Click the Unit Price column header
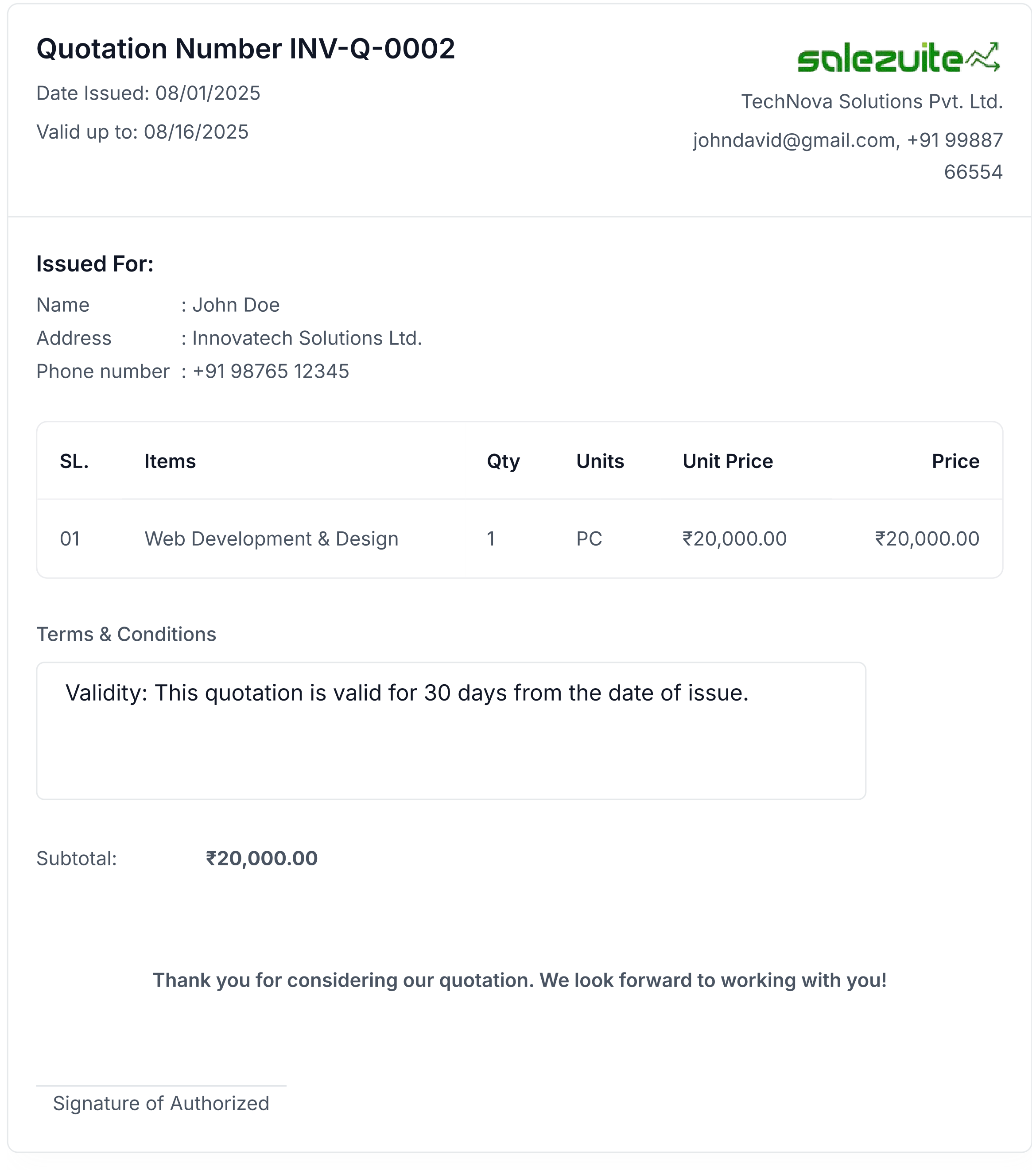The width and height of the screenshot is (1036, 1170). click(x=727, y=461)
